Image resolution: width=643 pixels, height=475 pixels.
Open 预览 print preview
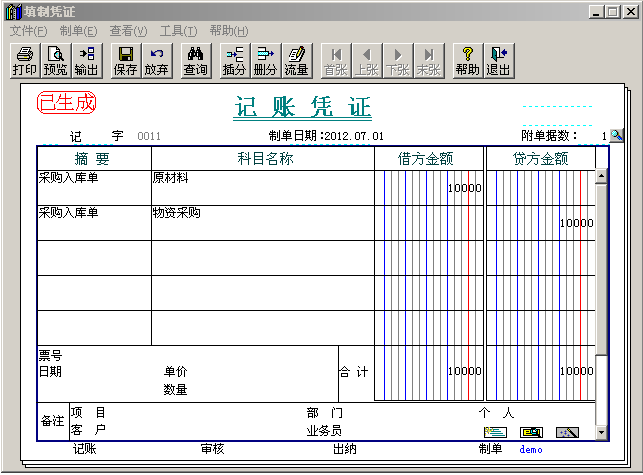tap(55, 61)
